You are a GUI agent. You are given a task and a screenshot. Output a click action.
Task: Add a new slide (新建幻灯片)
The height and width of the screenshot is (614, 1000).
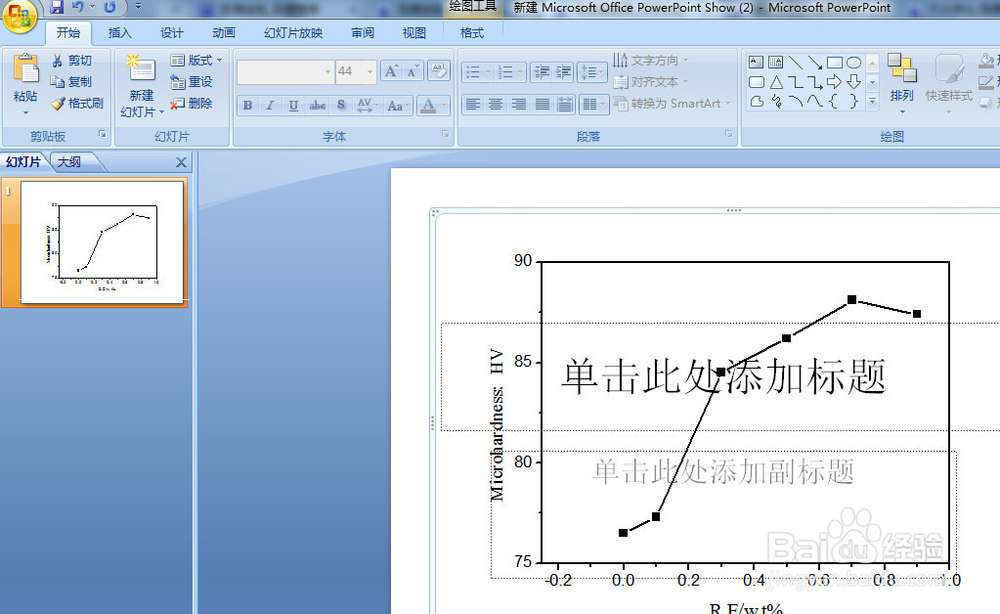[x=142, y=86]
